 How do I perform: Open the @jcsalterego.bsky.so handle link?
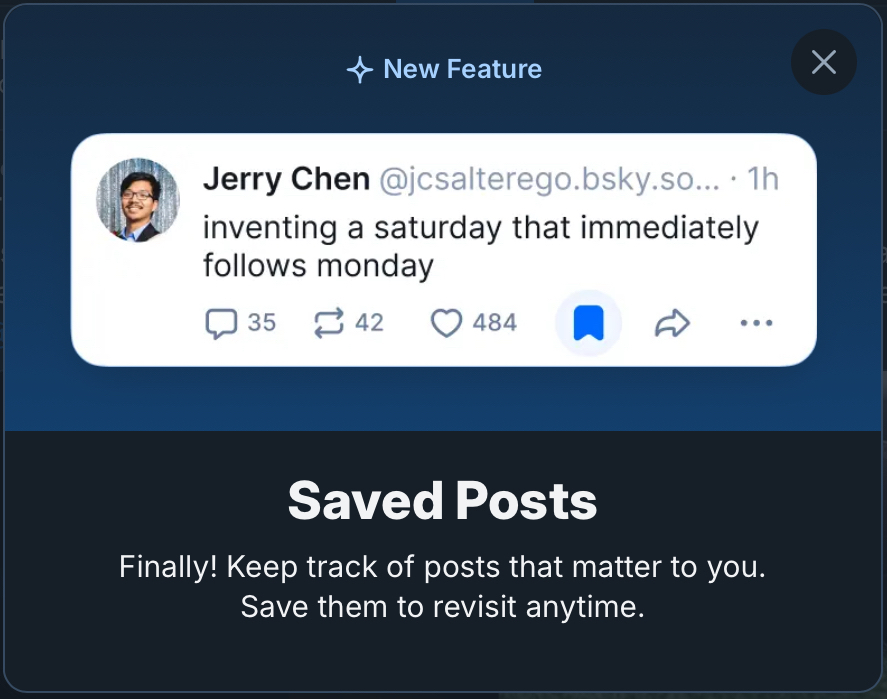(x=548, y=179)
